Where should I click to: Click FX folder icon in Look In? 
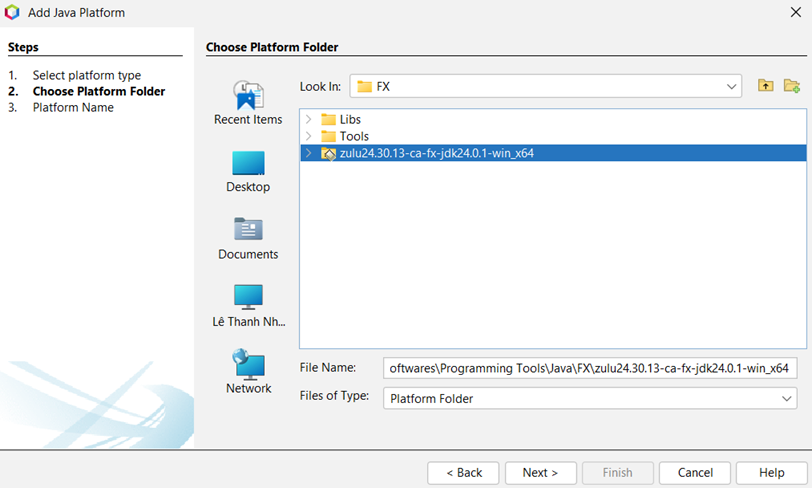coord(365,87)
